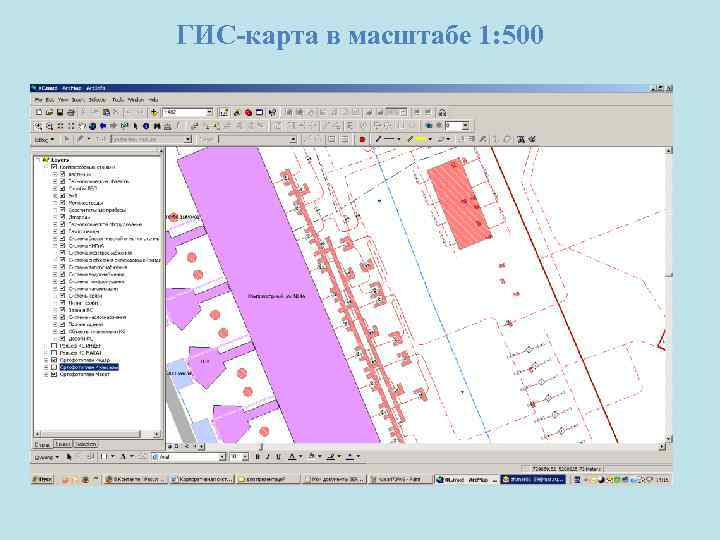Collapse the Слои data frame node
720x540 pixels.
pyautogui.click(x=39, y=160)
